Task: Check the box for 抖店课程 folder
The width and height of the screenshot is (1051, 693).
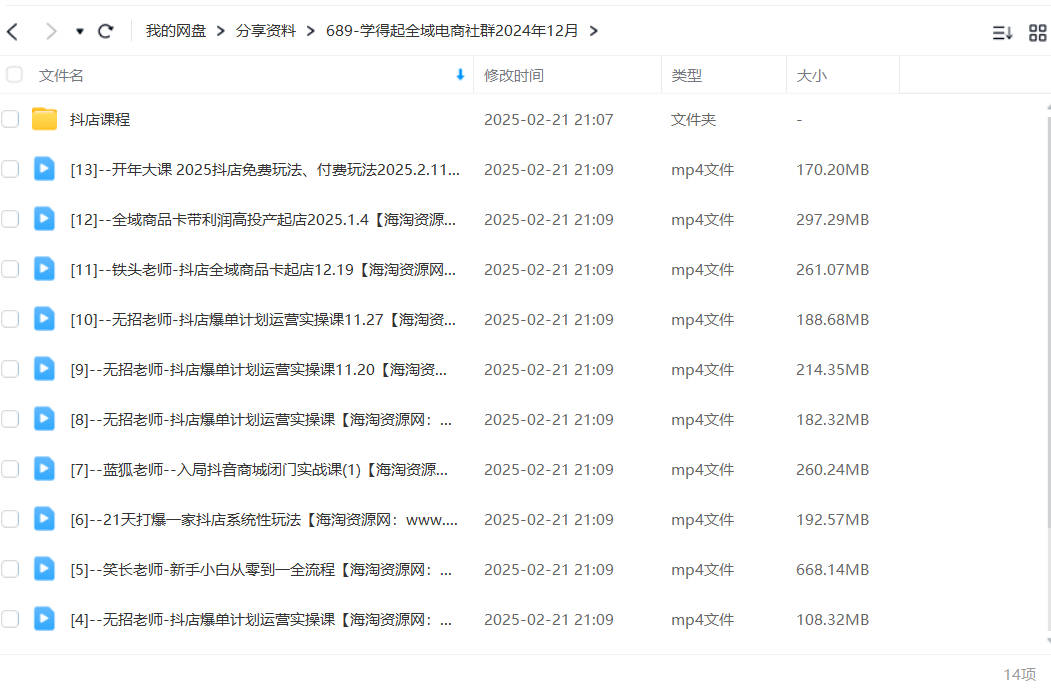Action: (x=10, y=119)
